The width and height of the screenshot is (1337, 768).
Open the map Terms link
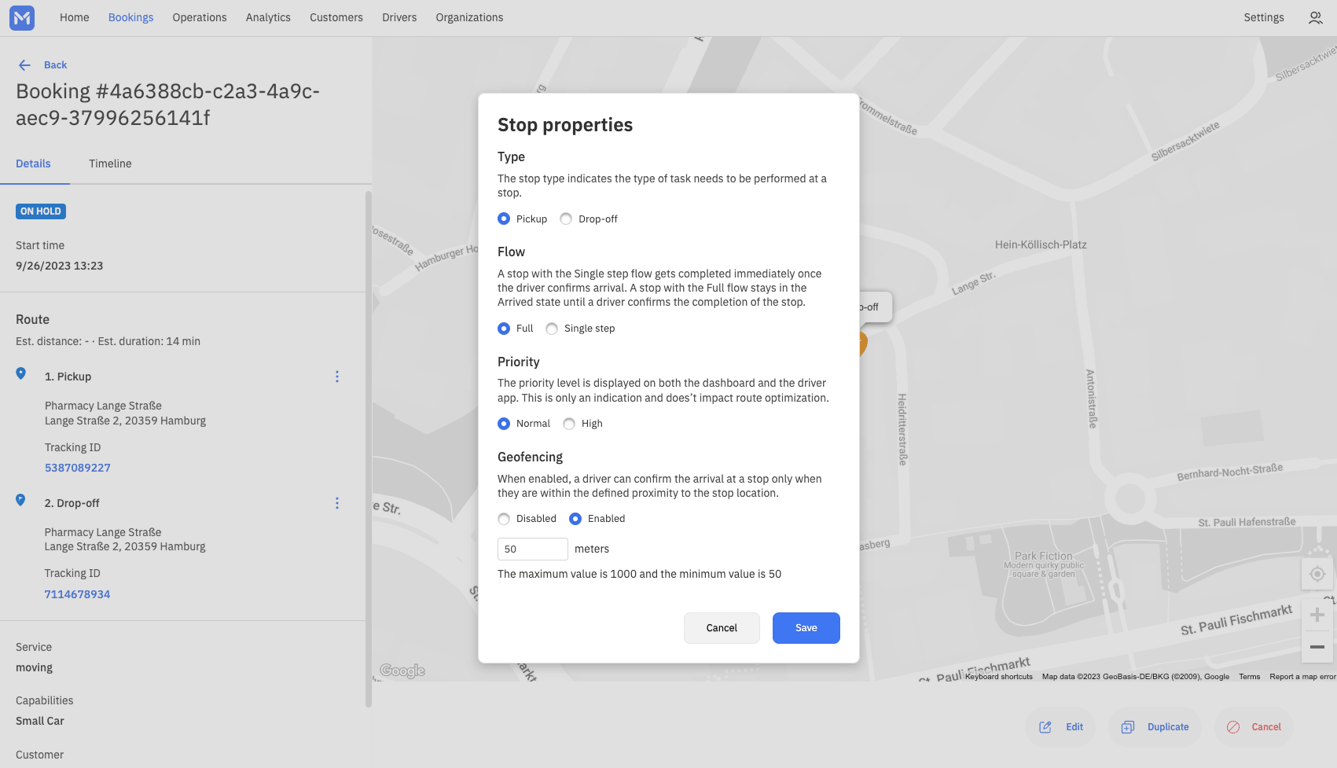tap(1249, 677)
